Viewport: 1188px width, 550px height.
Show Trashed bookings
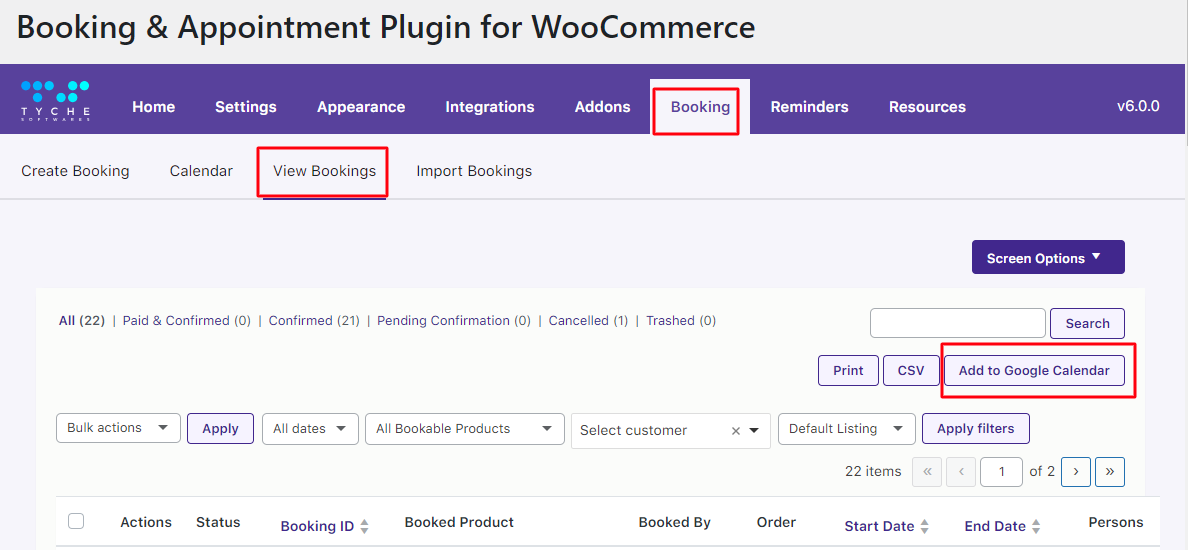pyautogui.click(x=680, y=320)
